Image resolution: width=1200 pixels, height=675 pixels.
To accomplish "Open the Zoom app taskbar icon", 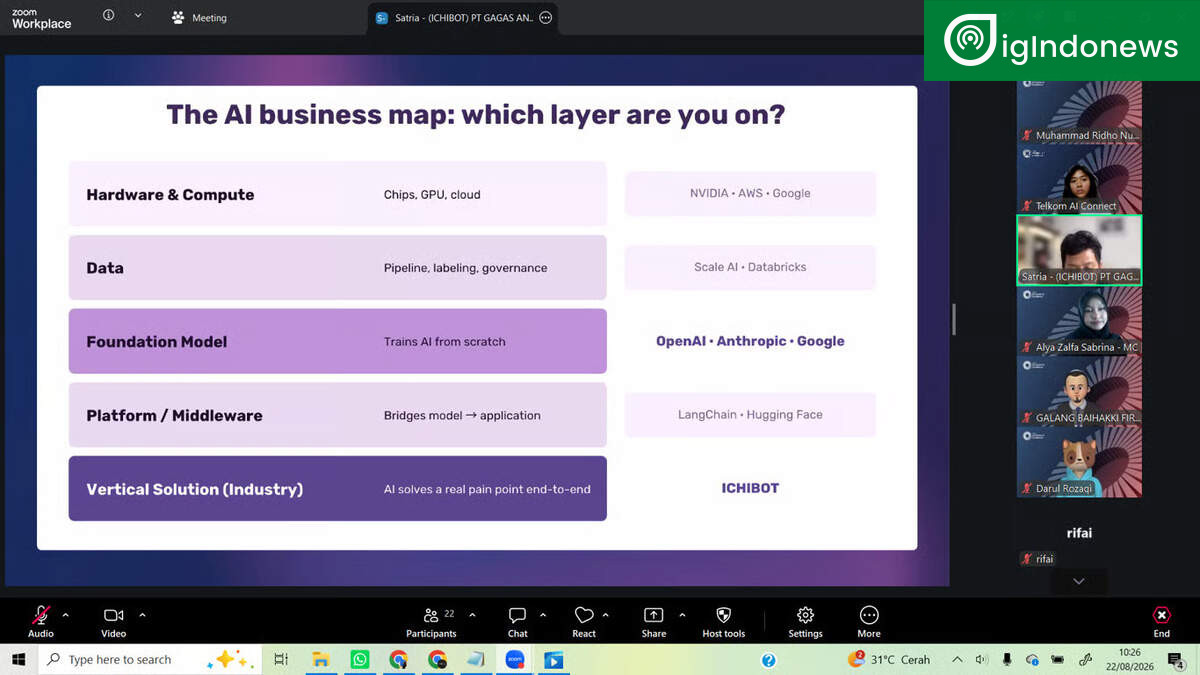I will coord(515,660).
